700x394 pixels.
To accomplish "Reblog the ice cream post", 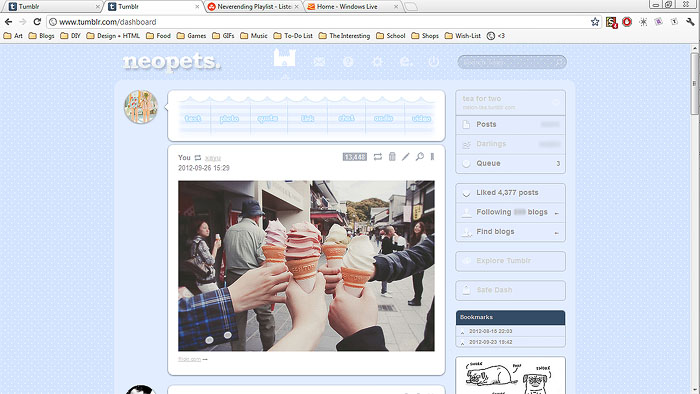I will click(378, 157).
